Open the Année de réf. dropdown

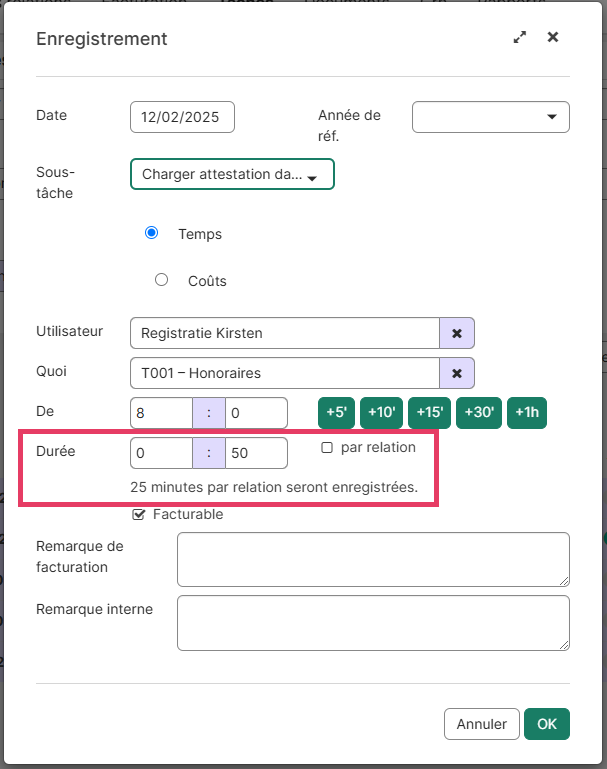coord(490,117)
